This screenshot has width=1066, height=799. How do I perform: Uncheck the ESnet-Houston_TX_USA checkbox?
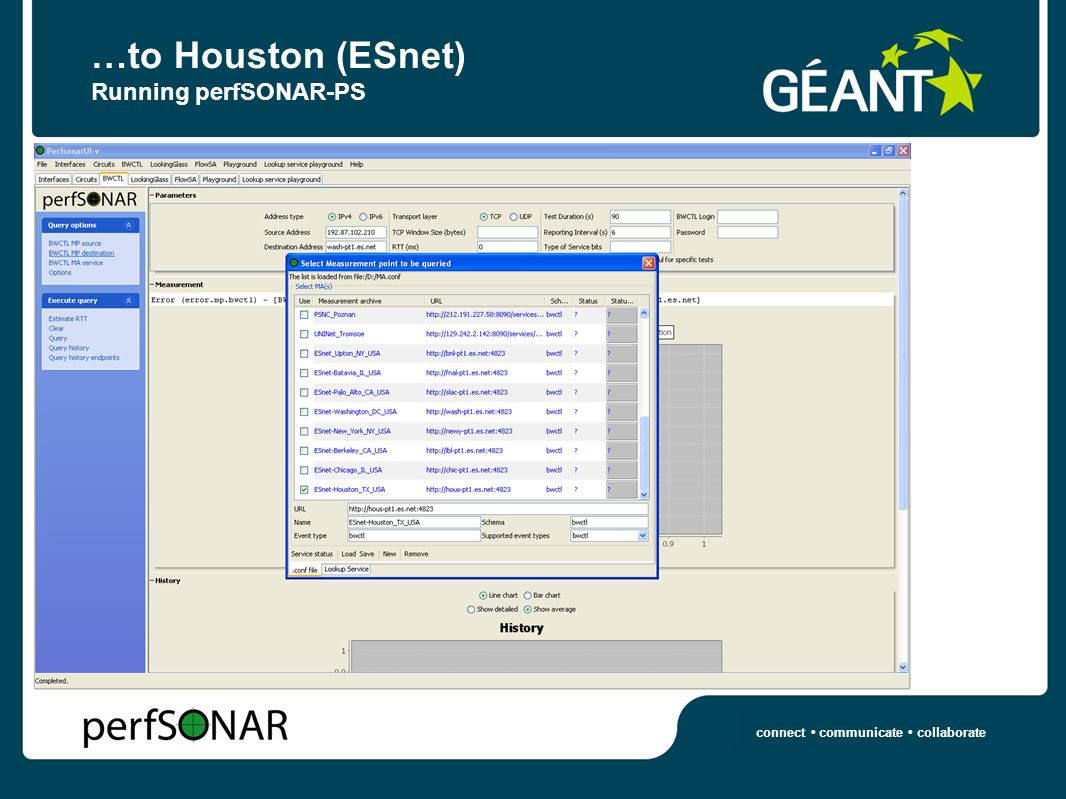[x=304, y=490]
